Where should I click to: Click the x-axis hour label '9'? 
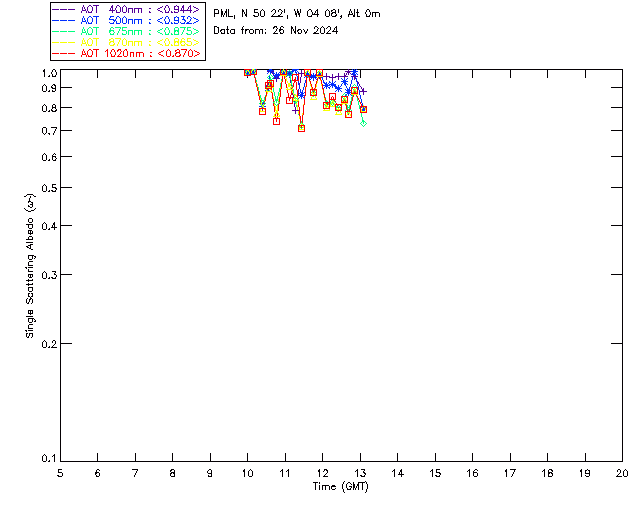[x=210, y=473]
